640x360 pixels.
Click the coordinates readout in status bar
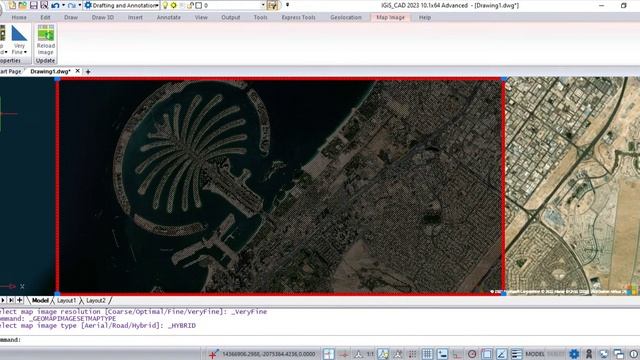tap(269, 354)
